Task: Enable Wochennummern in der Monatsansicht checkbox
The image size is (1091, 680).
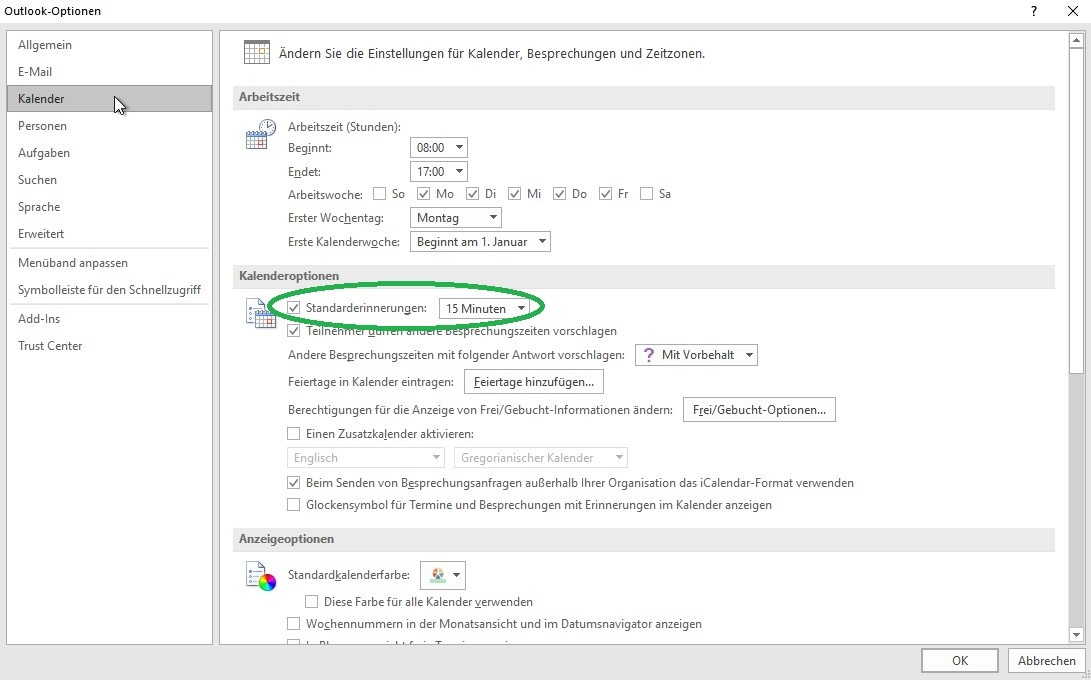Action: pos(294,624)
